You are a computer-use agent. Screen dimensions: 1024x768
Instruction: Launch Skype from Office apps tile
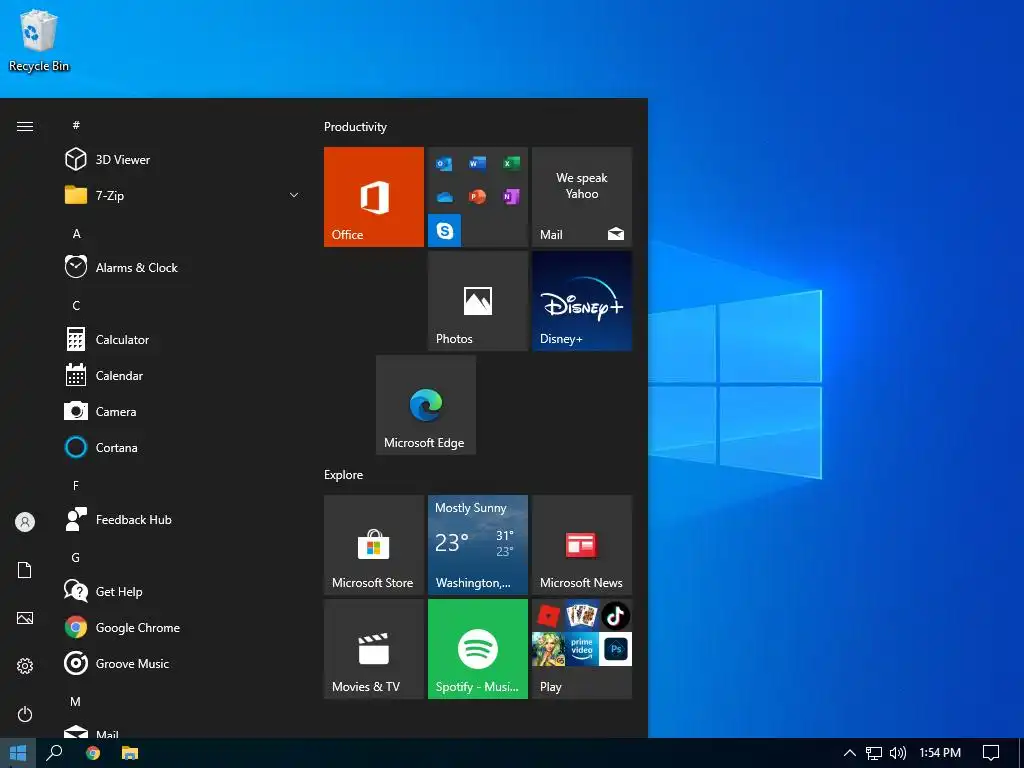pos(445,231)
